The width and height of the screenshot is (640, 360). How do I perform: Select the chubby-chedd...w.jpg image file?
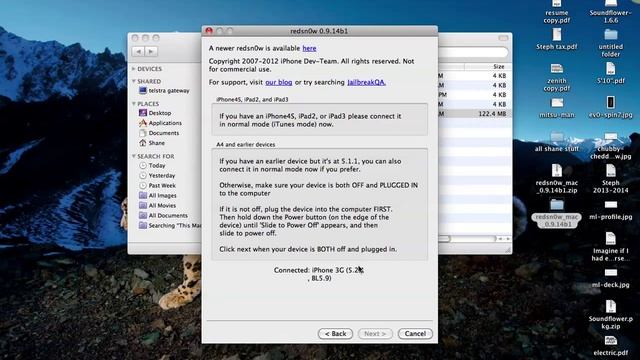(x=611, y=145)
